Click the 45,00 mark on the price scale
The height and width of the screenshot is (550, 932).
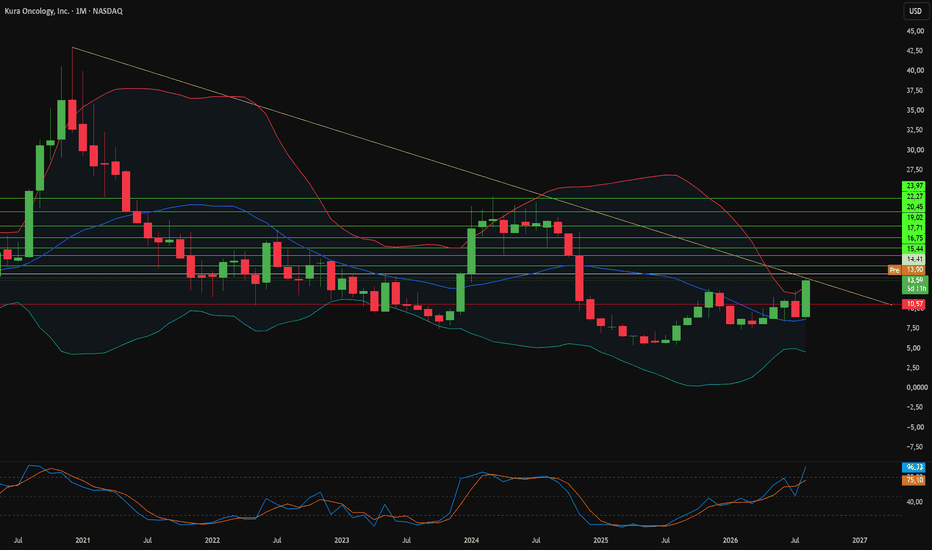click(915, 31)
